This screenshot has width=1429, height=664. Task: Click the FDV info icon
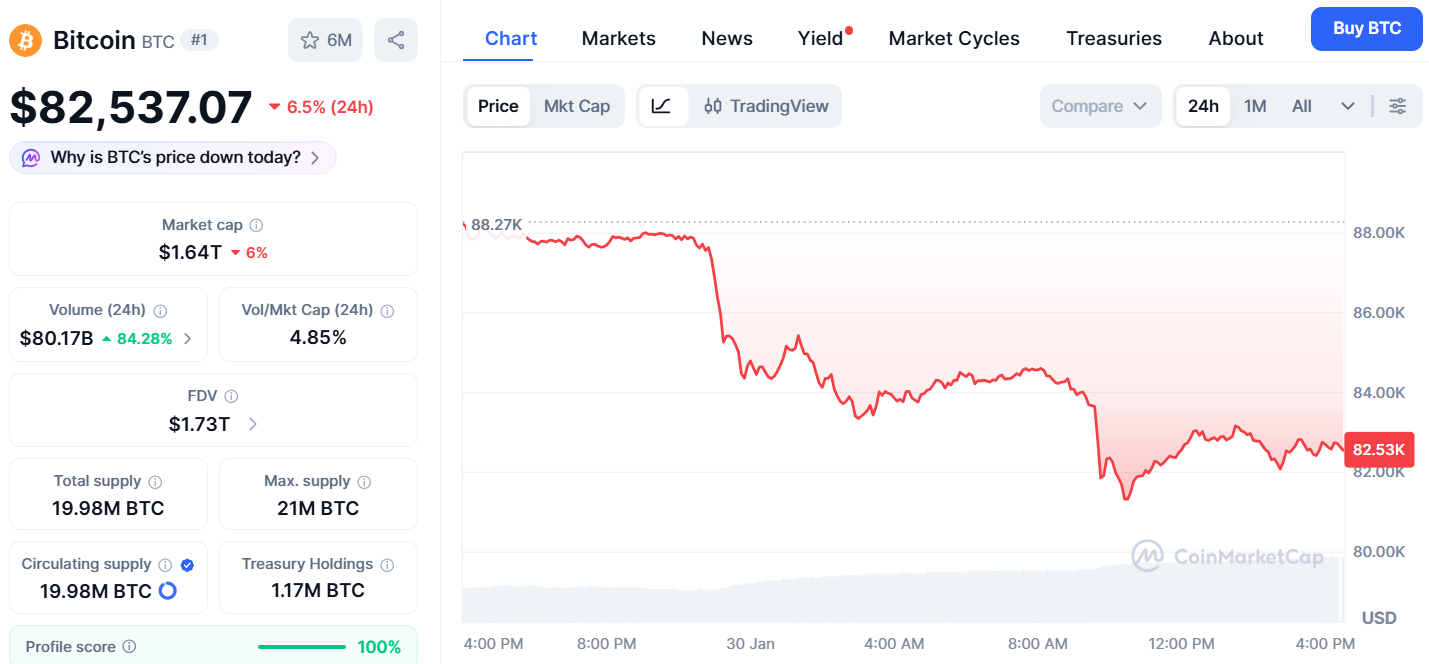click(231, 397)
